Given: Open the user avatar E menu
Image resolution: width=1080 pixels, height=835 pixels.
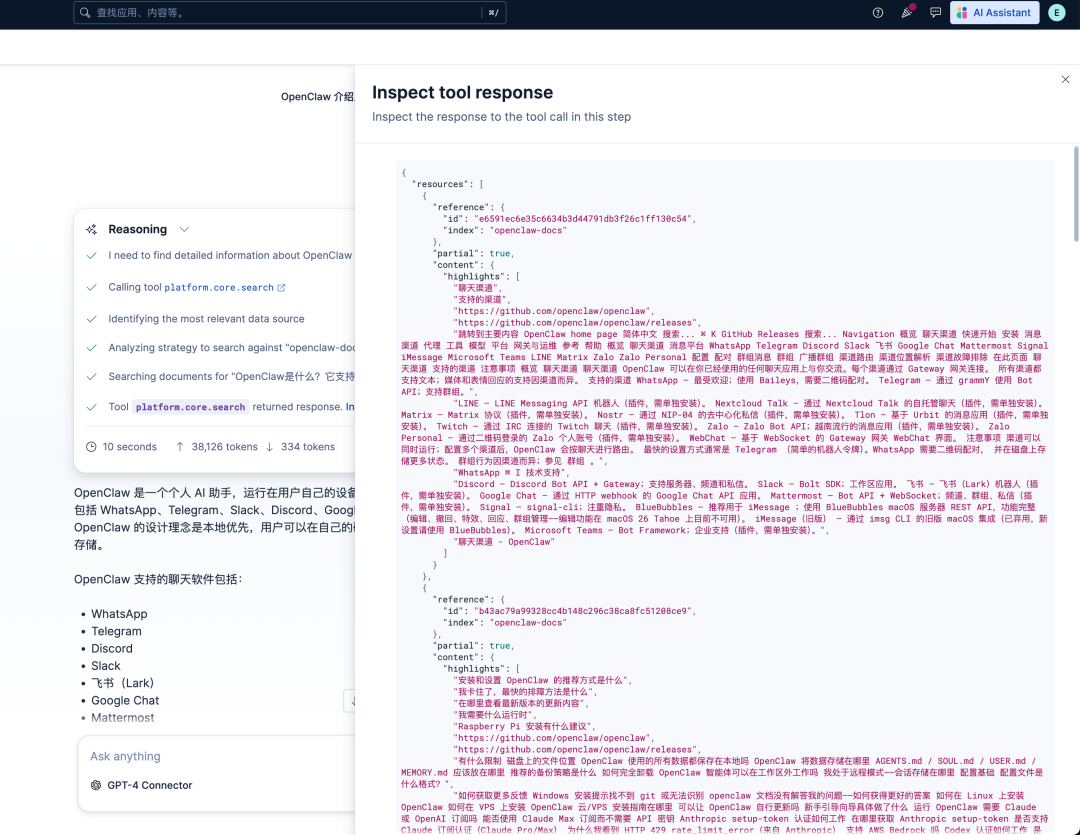Looking at the screenshot, I should point(1057,12).
